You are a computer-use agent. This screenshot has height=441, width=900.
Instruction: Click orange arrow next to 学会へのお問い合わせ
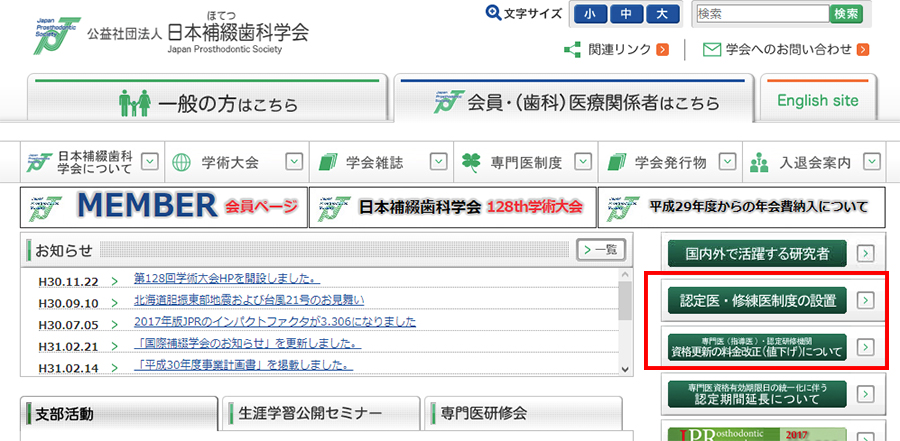[x=863, y=49]
